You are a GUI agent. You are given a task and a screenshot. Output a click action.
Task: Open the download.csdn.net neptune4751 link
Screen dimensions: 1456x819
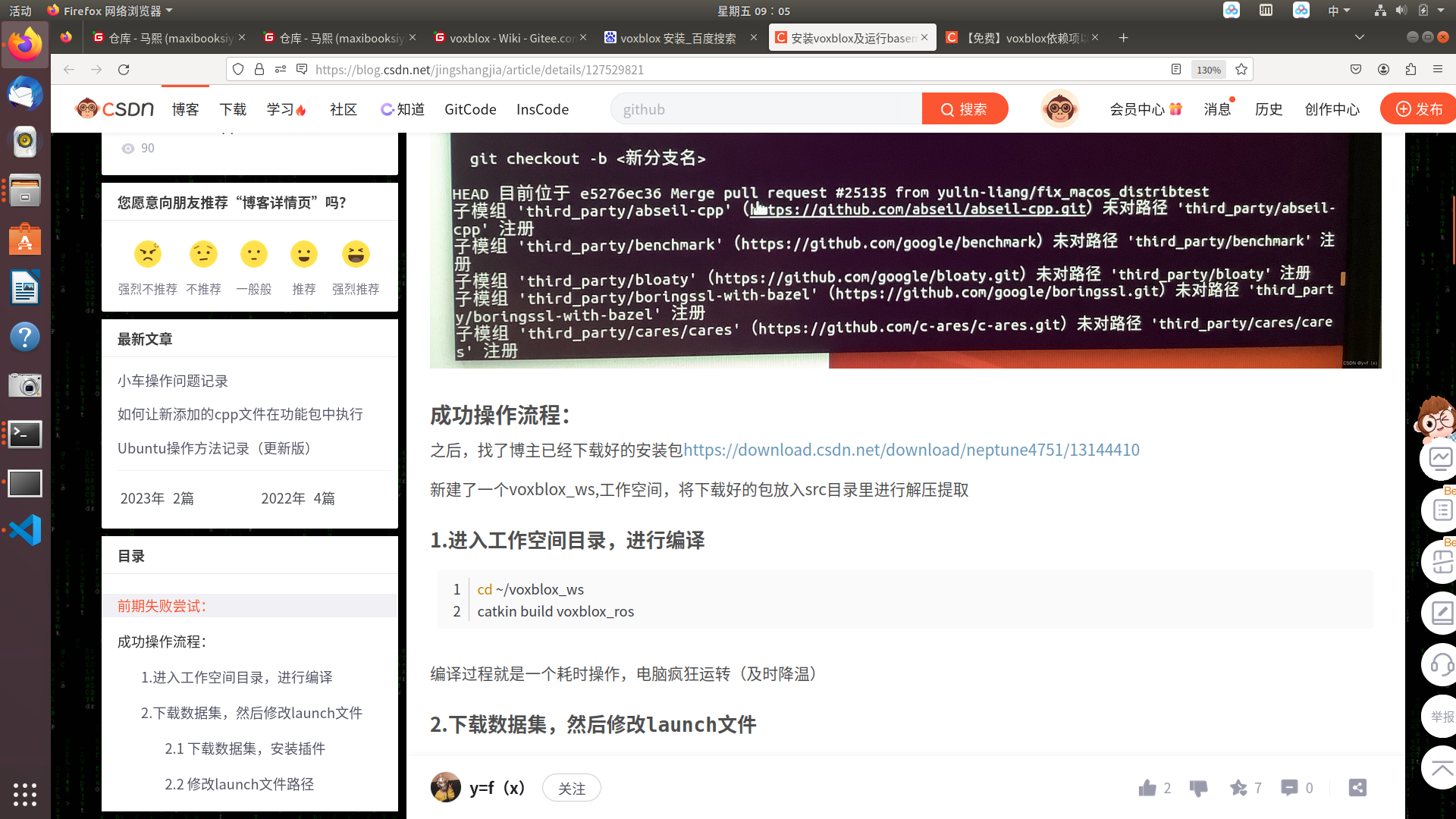911,450
